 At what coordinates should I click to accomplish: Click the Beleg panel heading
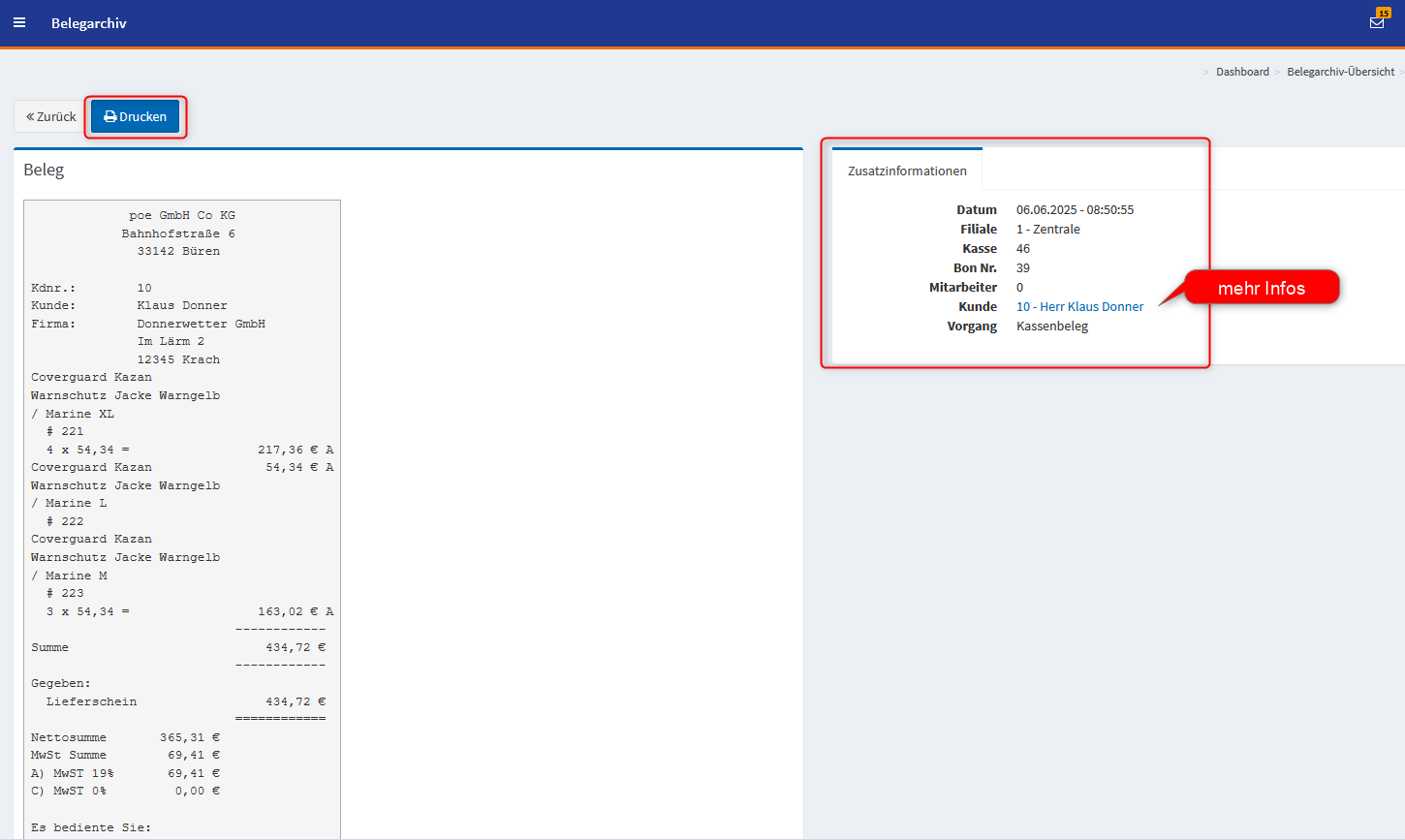pyautogui.click(x=44, y=170)
